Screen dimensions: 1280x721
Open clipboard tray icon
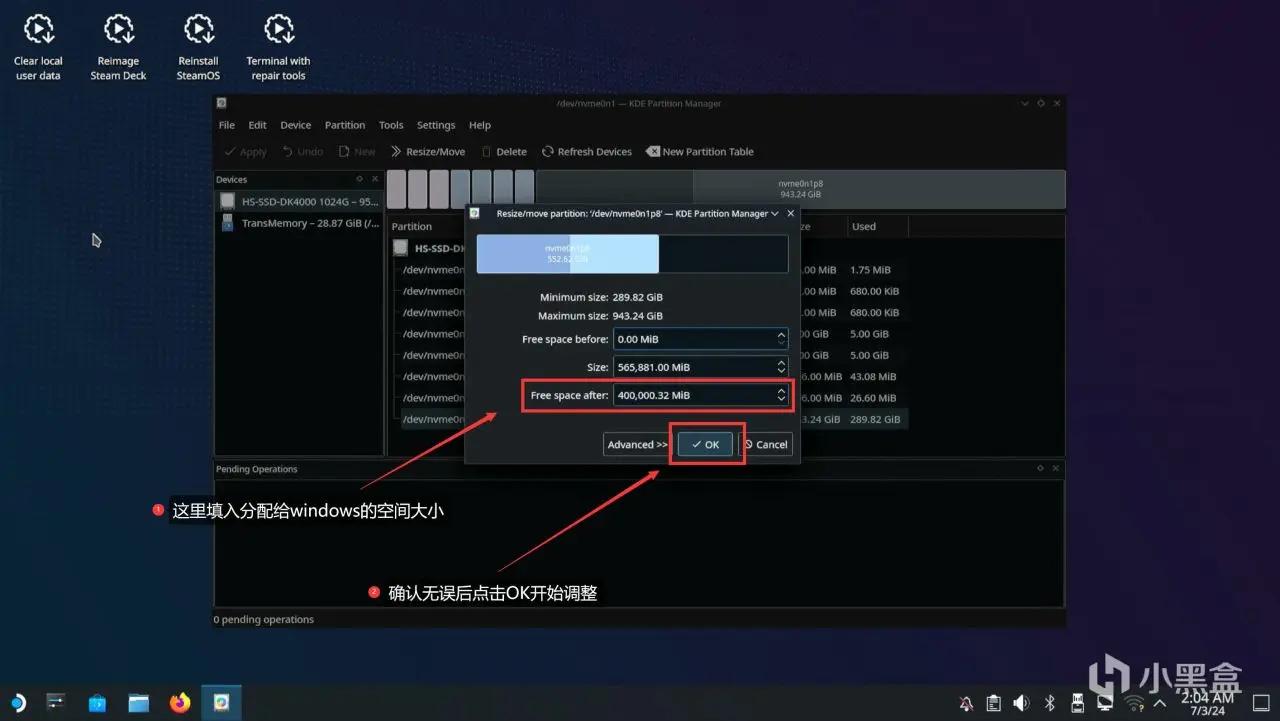point(994,703)
